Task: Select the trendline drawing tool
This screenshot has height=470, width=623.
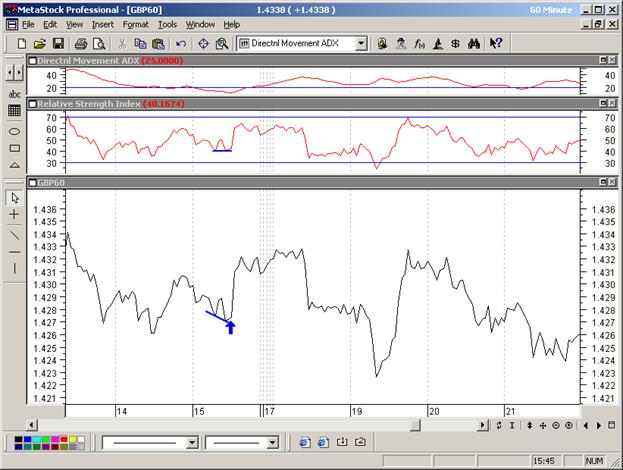Action: click(x=15, y=233)
